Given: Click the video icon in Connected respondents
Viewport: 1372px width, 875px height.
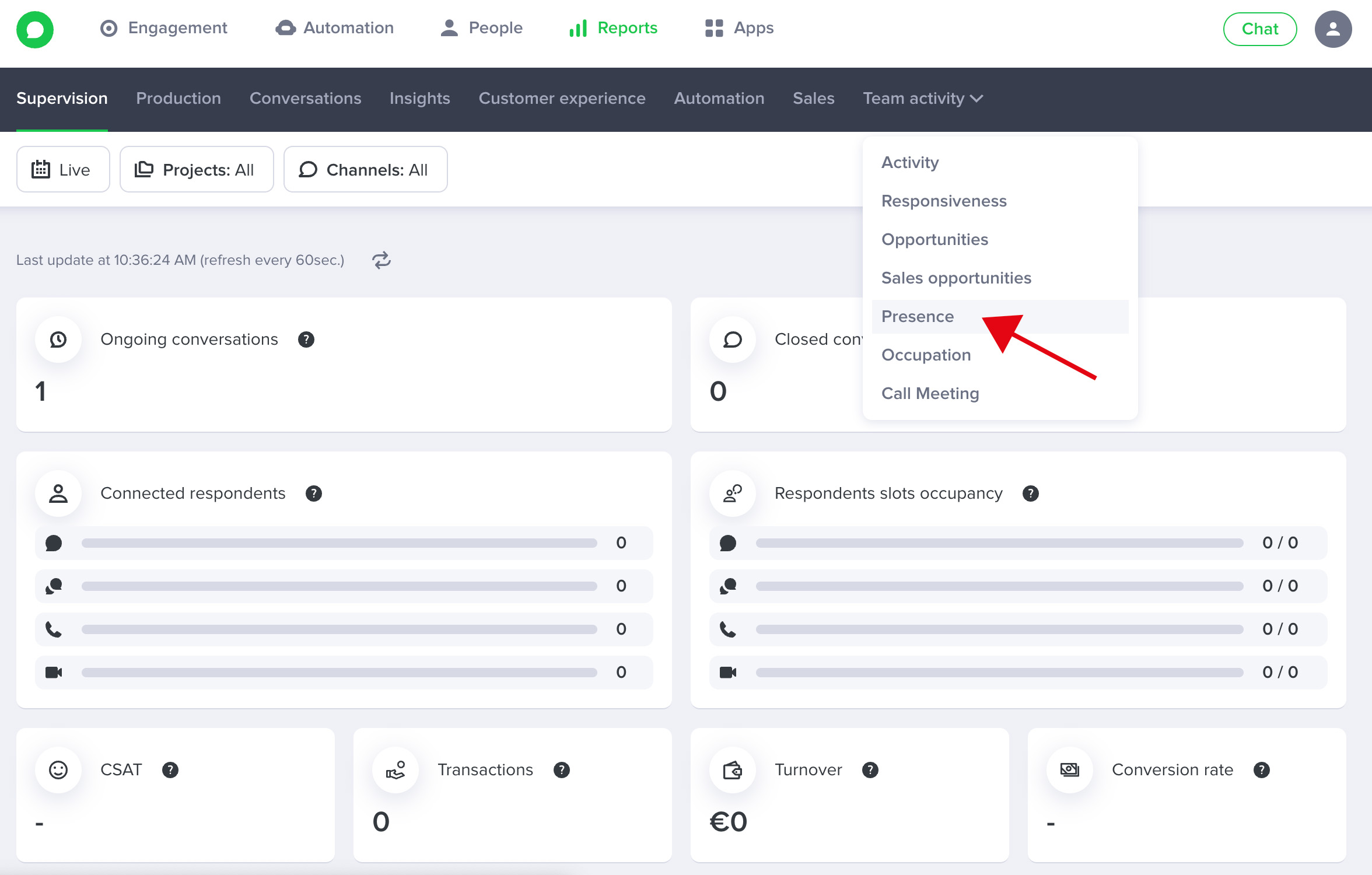Looking at the screenshot, I should (x=54, y=673).
